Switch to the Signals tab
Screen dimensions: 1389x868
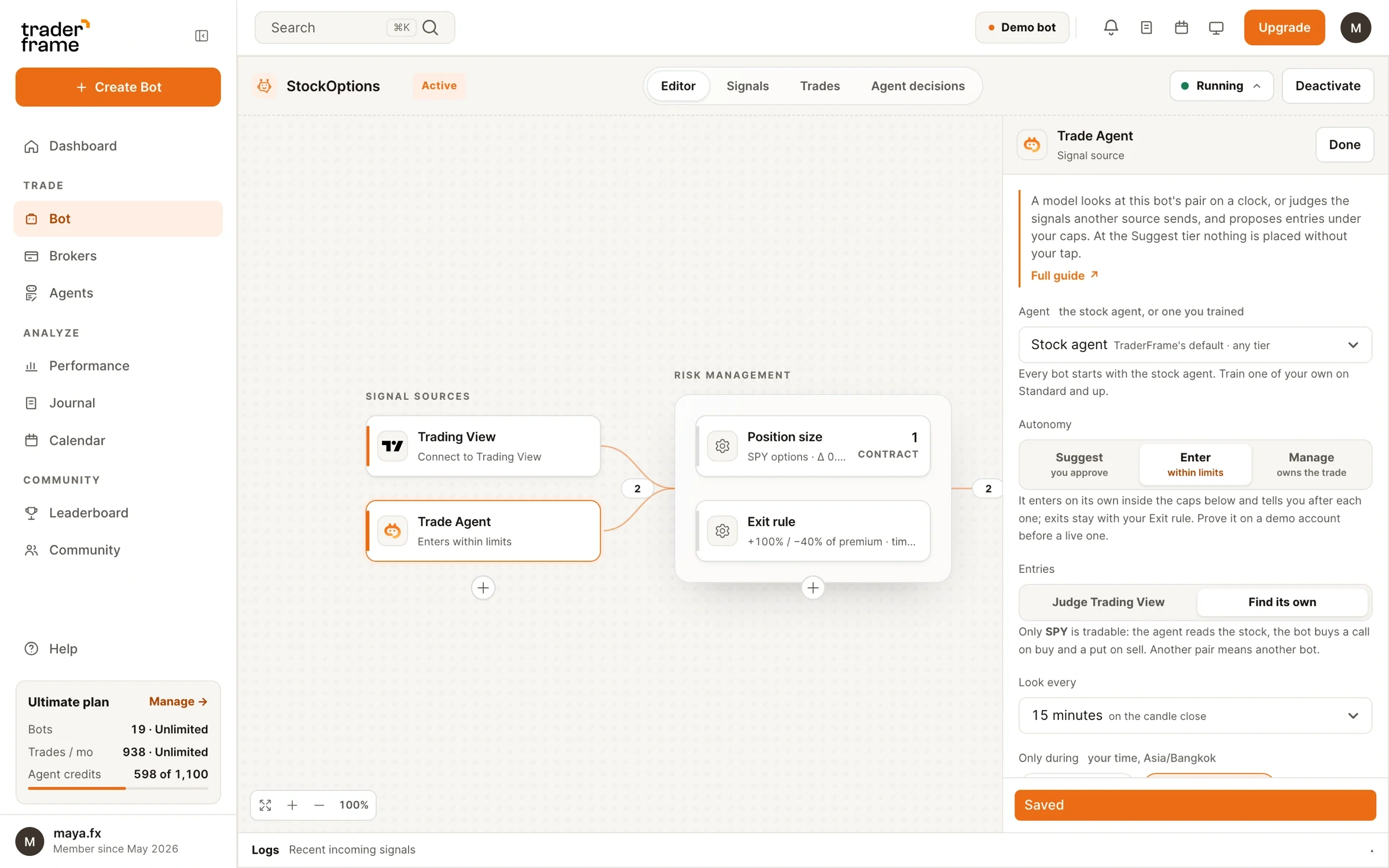click(x=747, y=86)
